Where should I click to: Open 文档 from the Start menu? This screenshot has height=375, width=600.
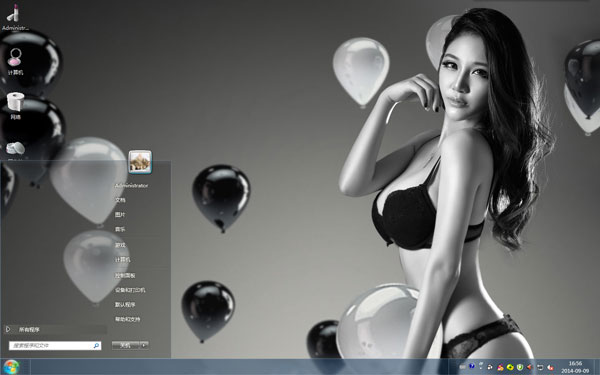point(120,200)
